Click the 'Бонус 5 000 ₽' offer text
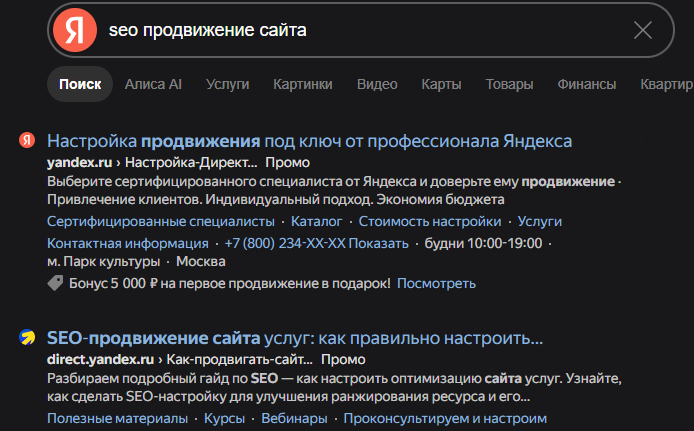Image resolution: width=694 pixels, height=431 pixels. click(230, 283)
